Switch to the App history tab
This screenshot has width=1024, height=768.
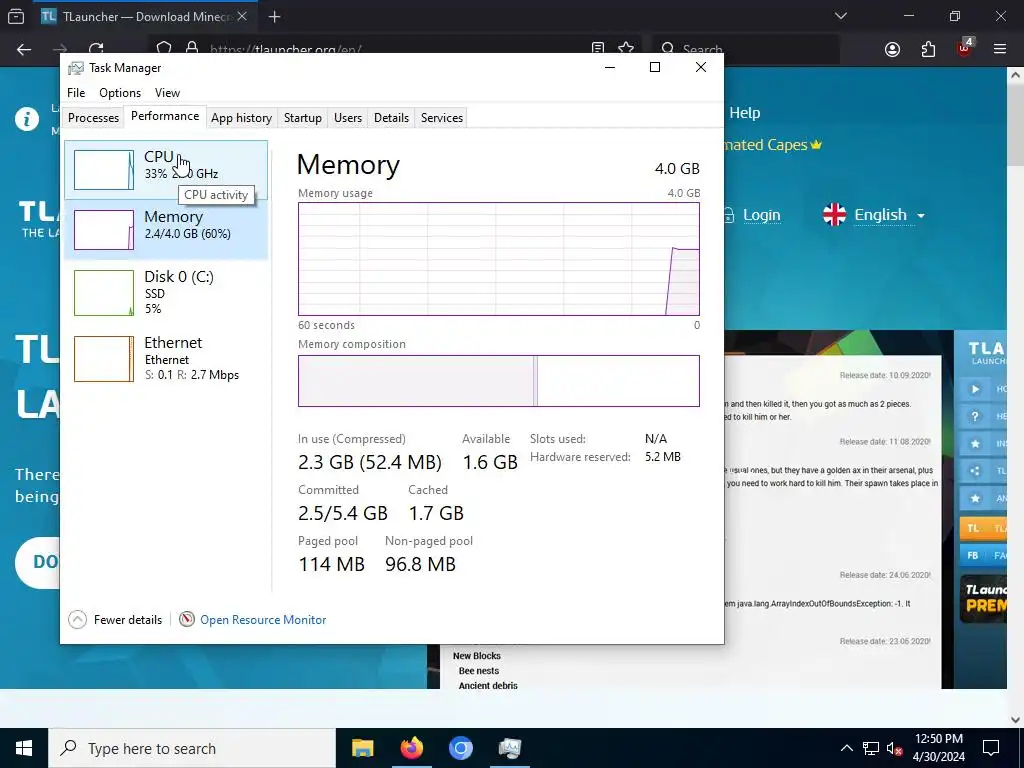pos(241,118)
